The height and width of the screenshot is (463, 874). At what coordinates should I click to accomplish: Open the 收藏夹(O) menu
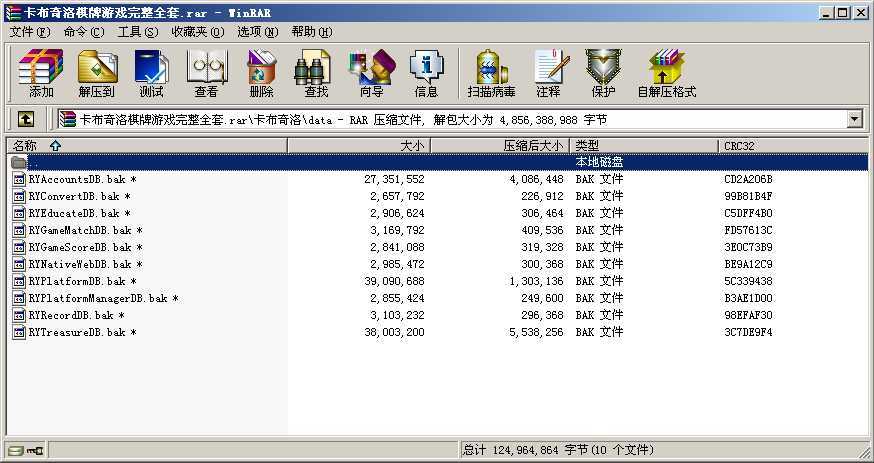(x=198, y=32)
